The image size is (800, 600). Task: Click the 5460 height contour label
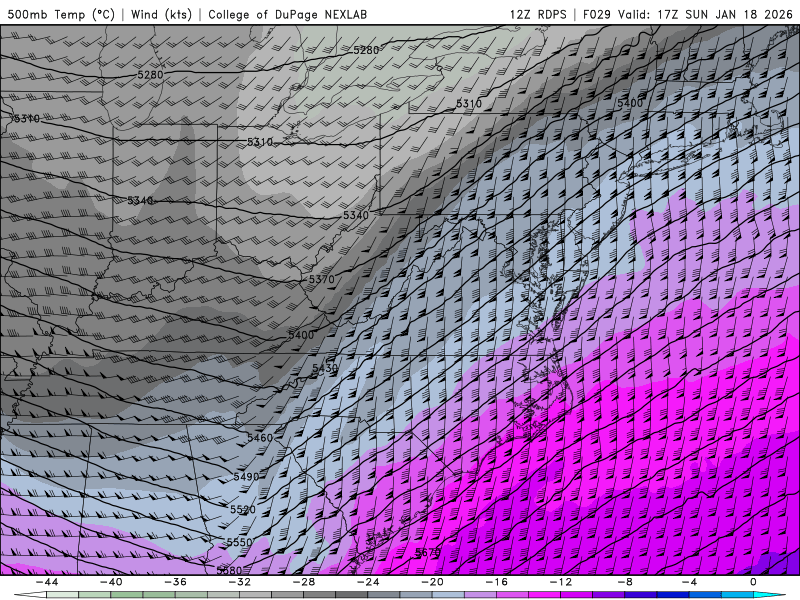point(260,437)
